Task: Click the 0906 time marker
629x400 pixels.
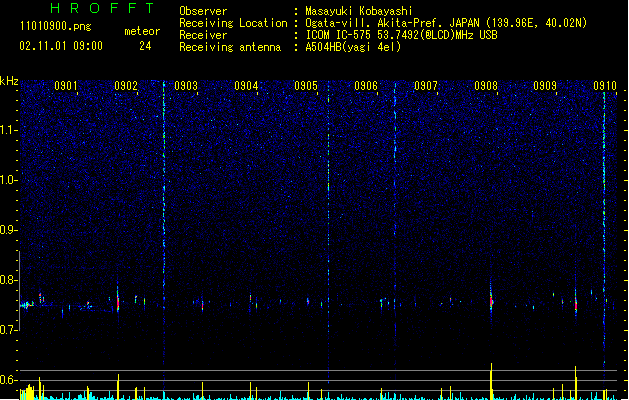Action: (366, 86)
